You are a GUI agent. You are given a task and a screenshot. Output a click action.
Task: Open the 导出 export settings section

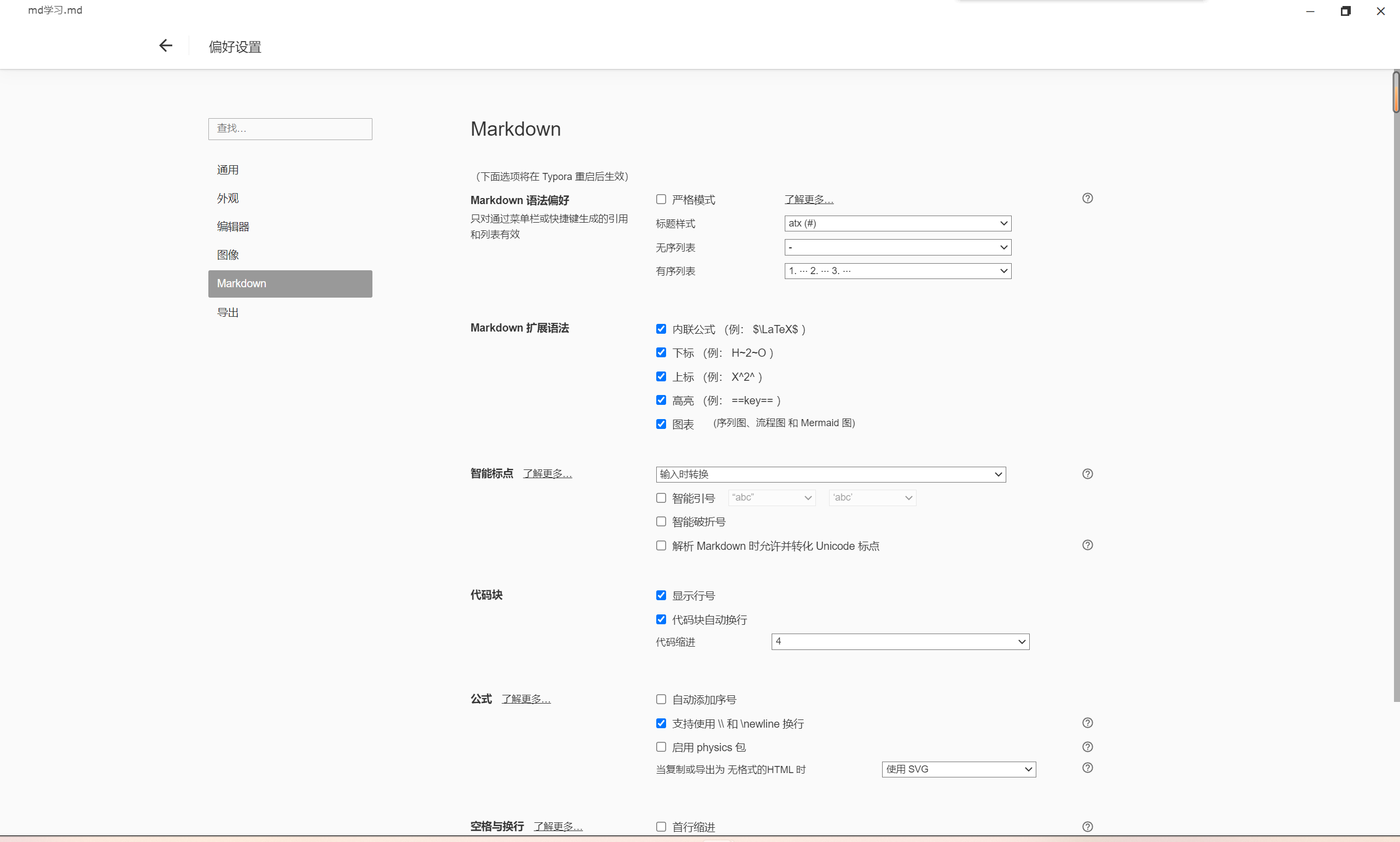point(227,312)
